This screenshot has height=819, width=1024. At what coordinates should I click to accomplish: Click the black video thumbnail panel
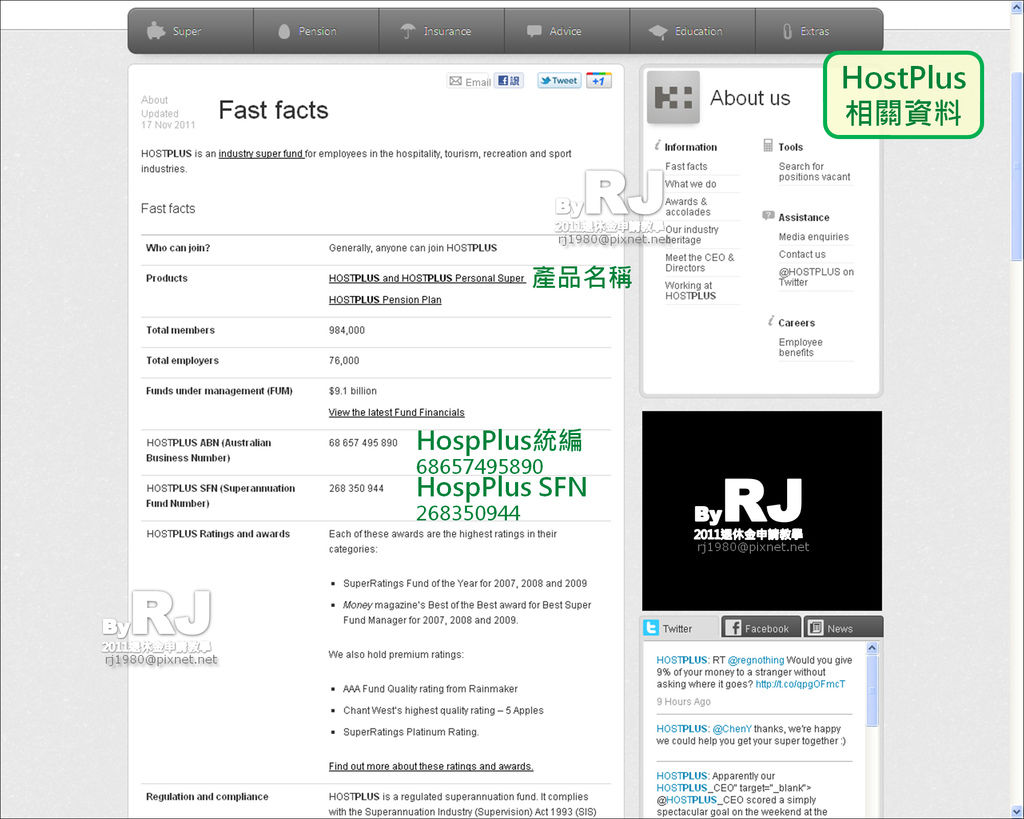point(761,511)
